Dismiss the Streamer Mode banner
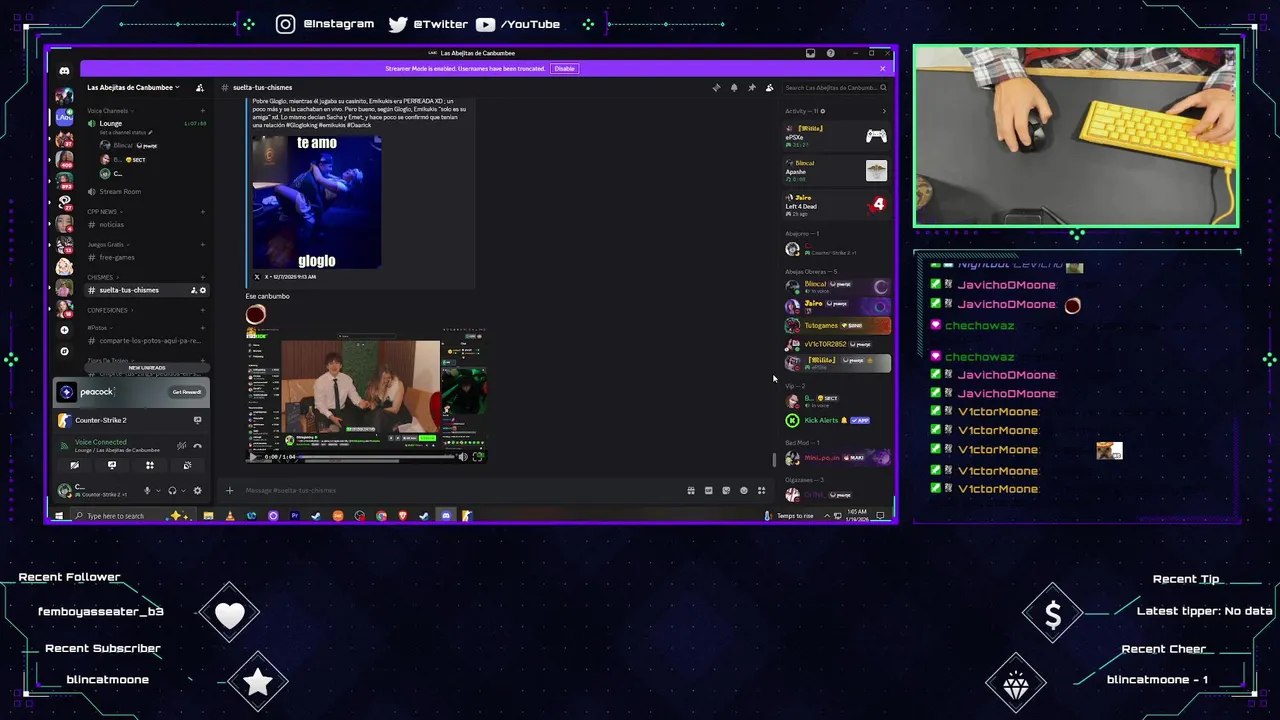This screenshot has height=720, width=1280. tap(882, 69)
